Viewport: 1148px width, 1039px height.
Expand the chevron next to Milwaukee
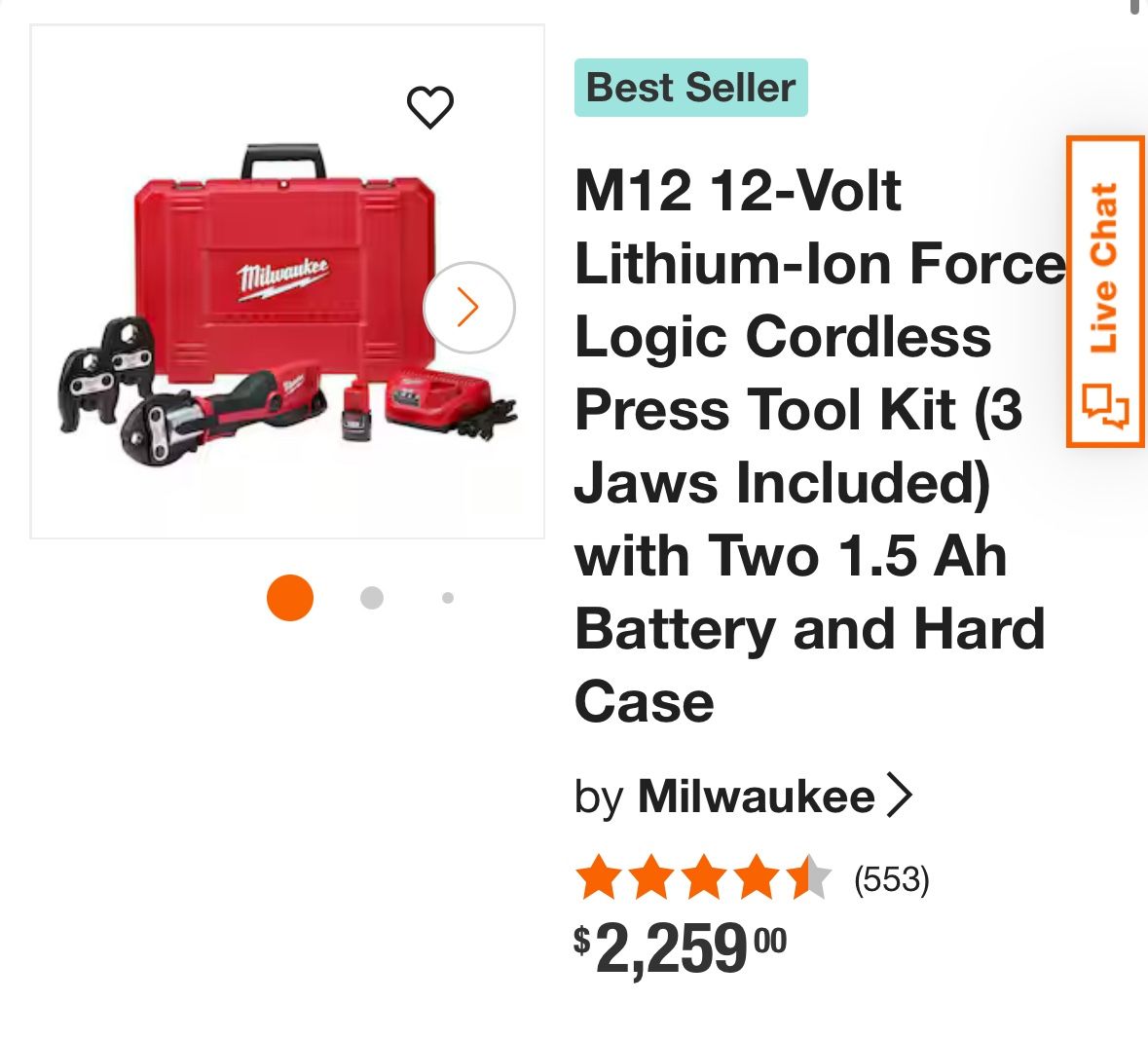(900, 796)
